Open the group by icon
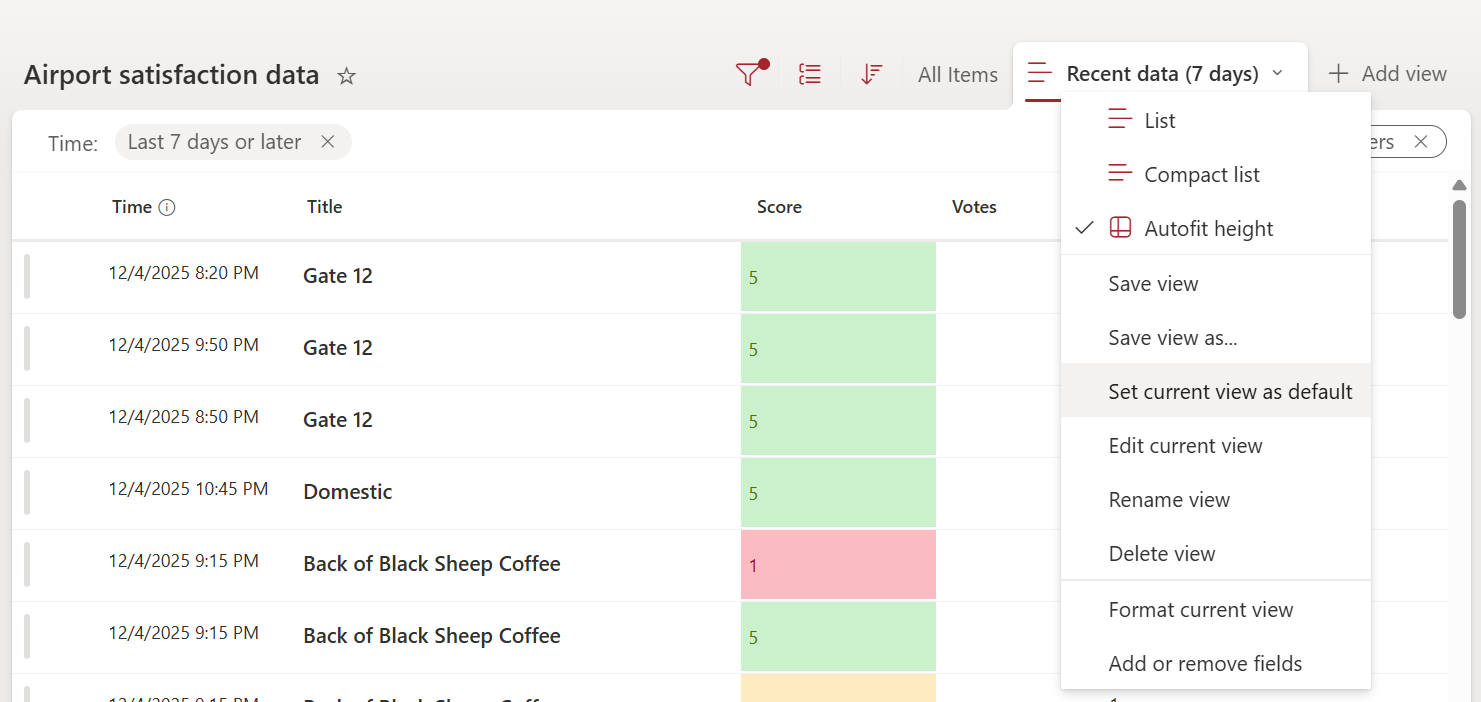Viewport: 1481px width, 702px height. pos(810,74)
